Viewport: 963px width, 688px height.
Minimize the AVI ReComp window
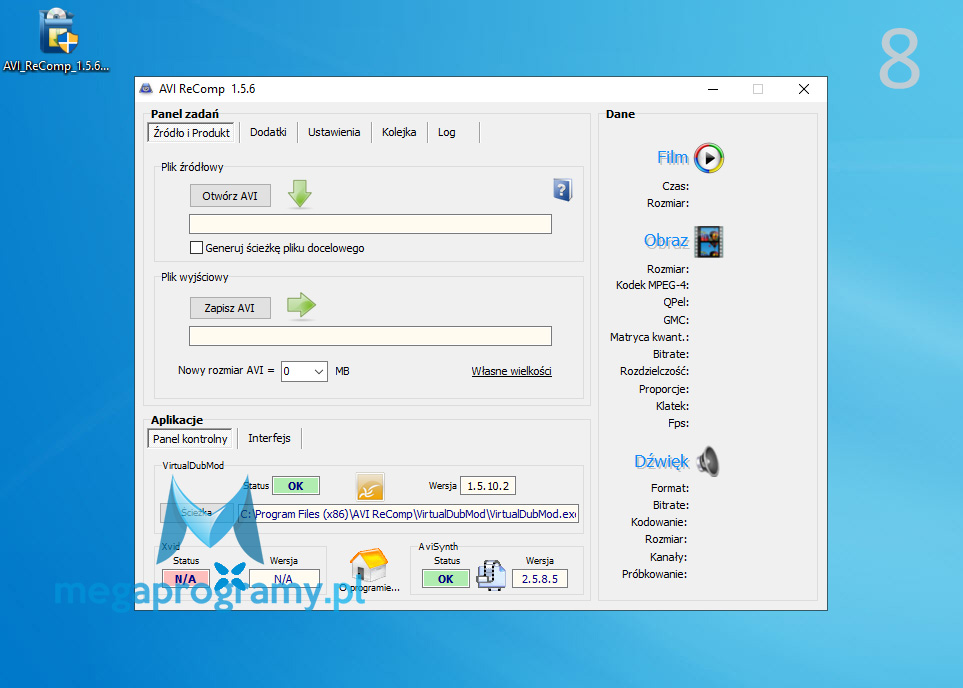tap(713, 89)
